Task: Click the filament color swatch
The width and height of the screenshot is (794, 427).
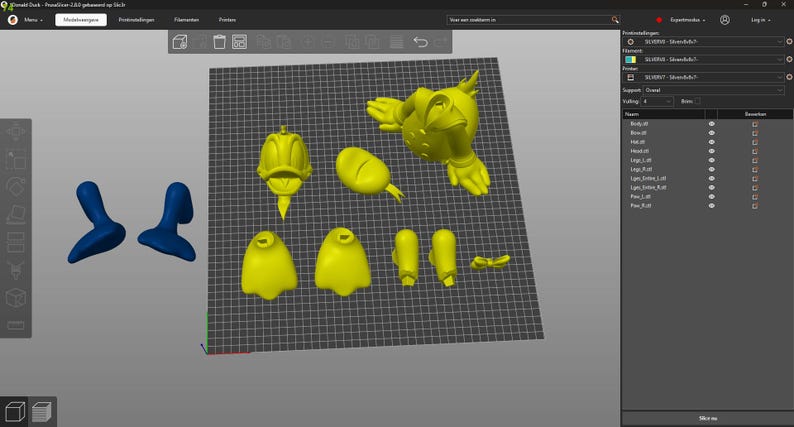Action: tap(630, 59)
